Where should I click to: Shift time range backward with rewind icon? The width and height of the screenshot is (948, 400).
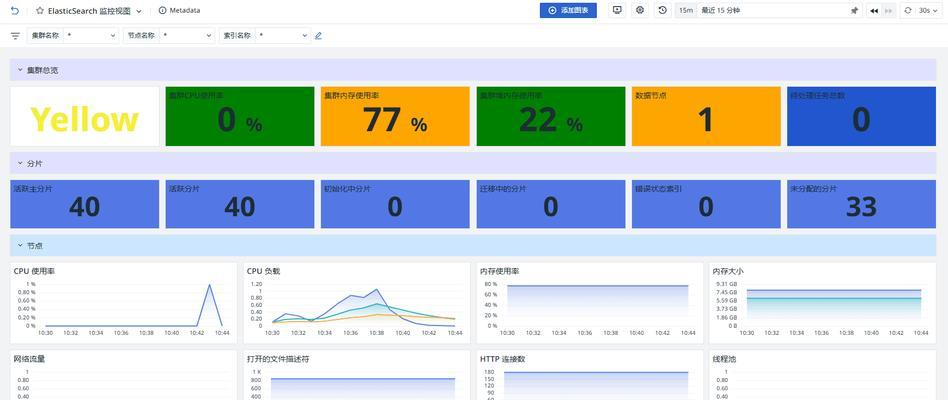click(874, 10)
